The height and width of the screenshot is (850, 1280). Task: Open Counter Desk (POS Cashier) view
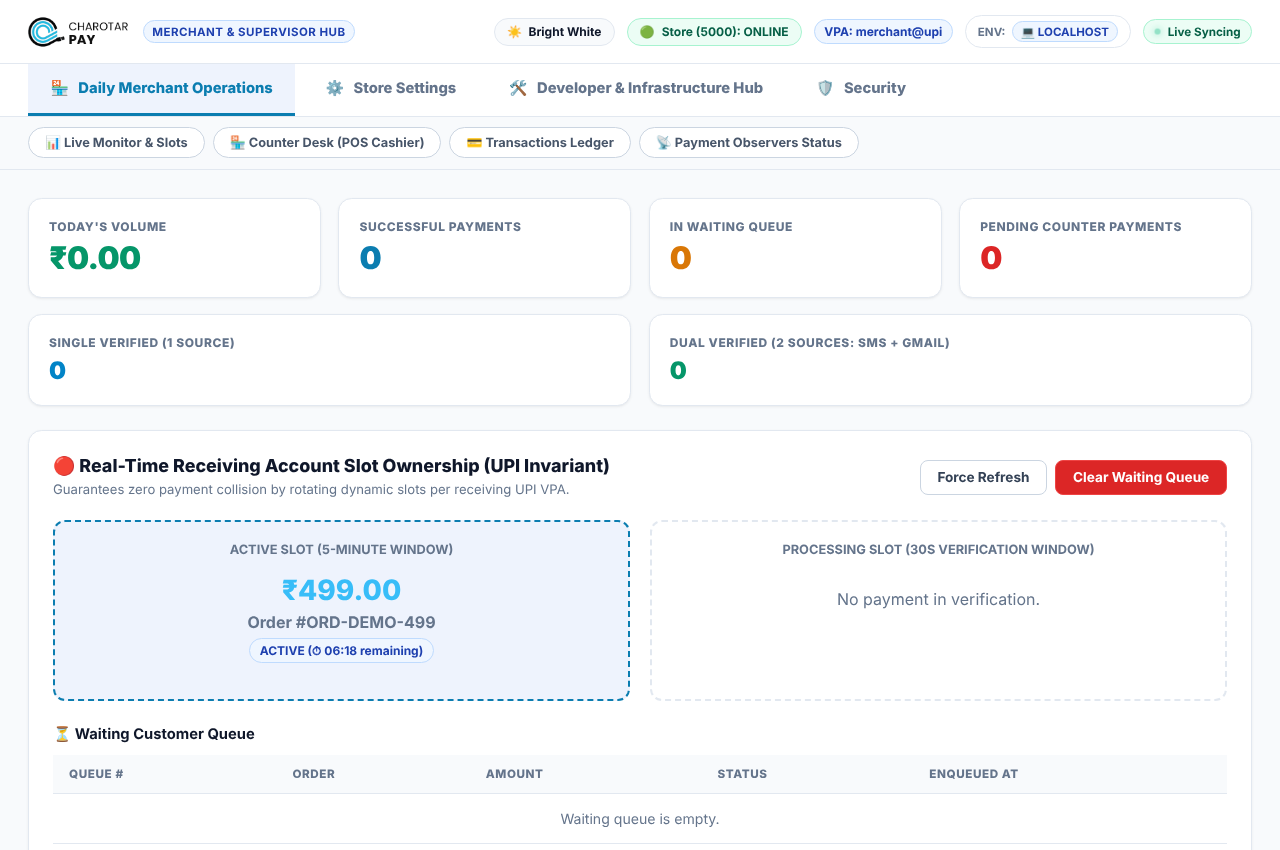[327, 143]
